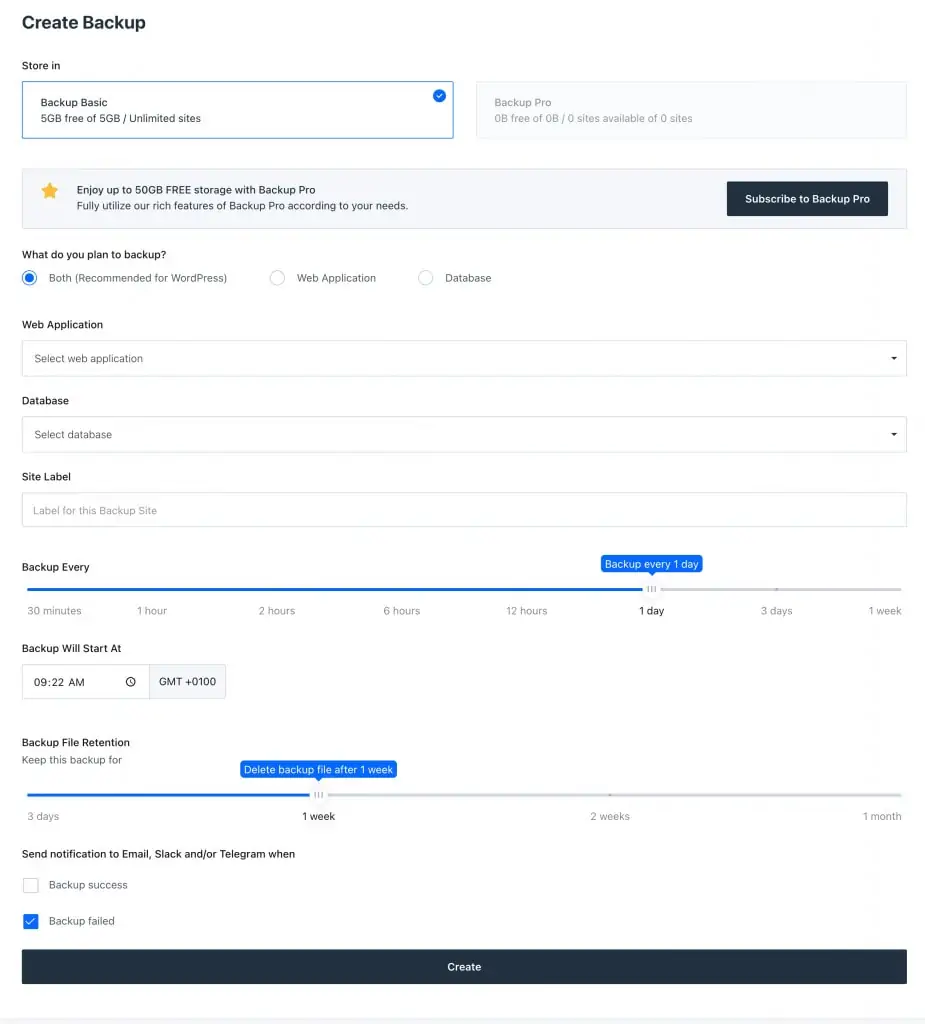This screenshot has height=1024, width=925.
Task: Choose the Web Application radio button
Action: [277, 278]
